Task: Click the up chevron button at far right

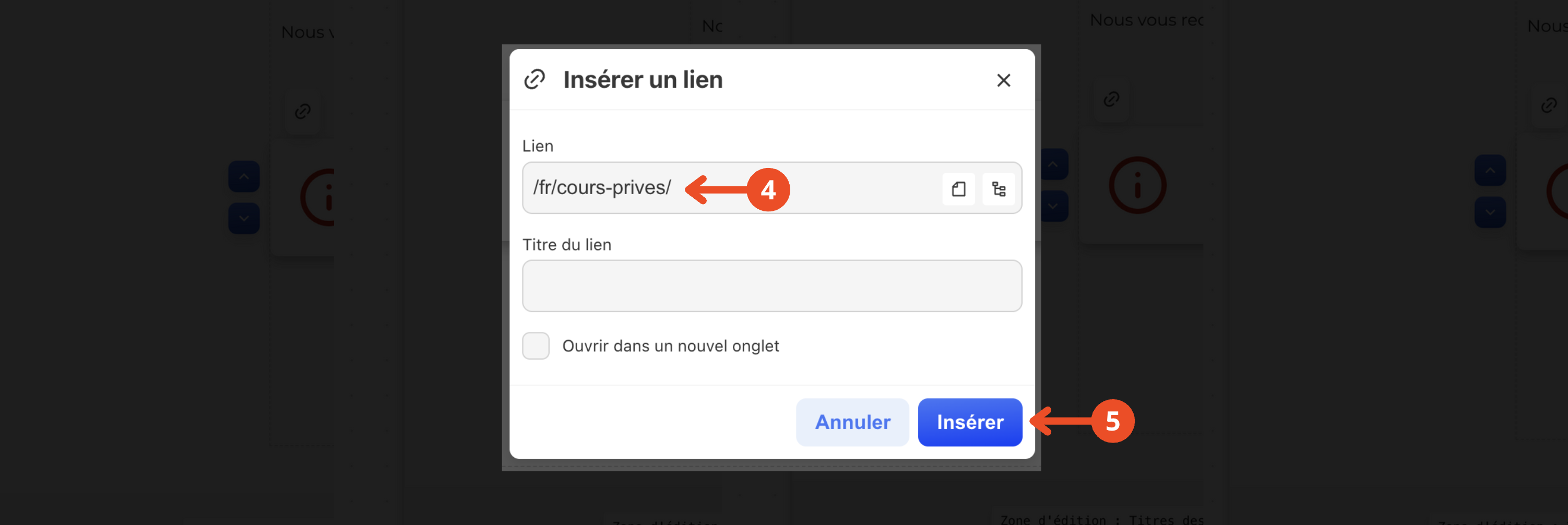Action: click(1490, 170)
